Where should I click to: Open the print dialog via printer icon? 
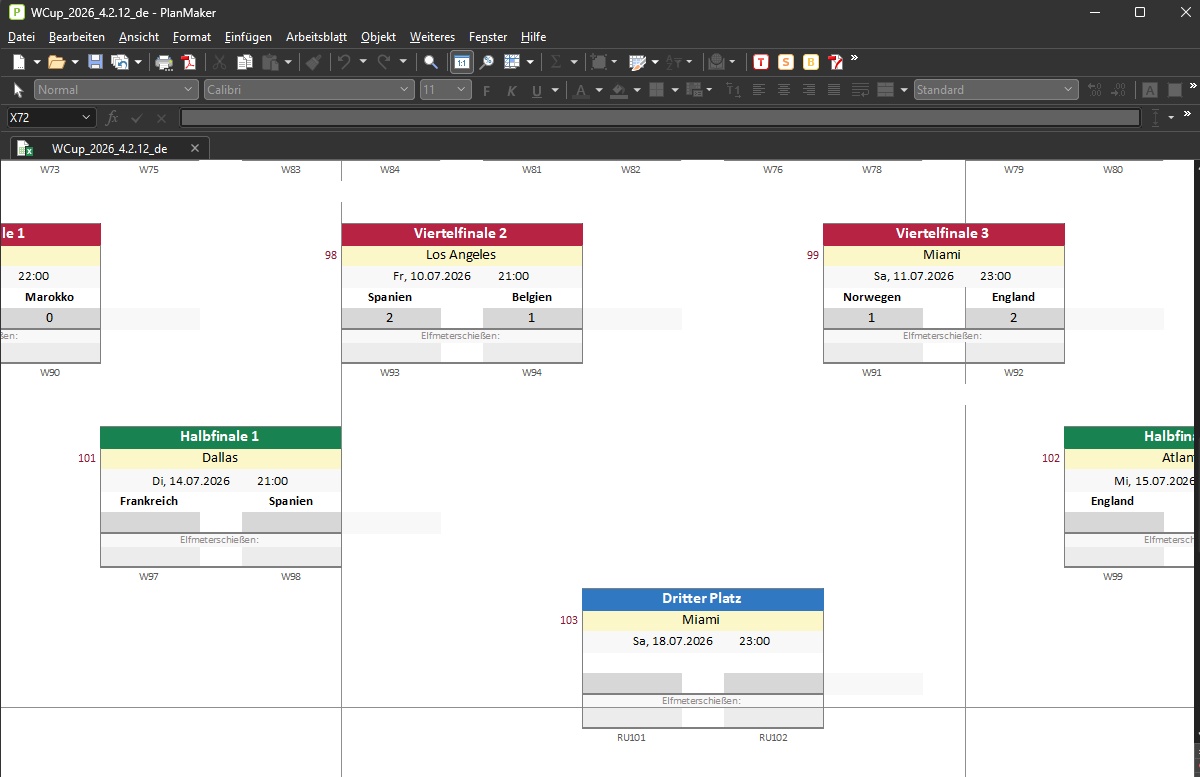[x=164, y=62]
